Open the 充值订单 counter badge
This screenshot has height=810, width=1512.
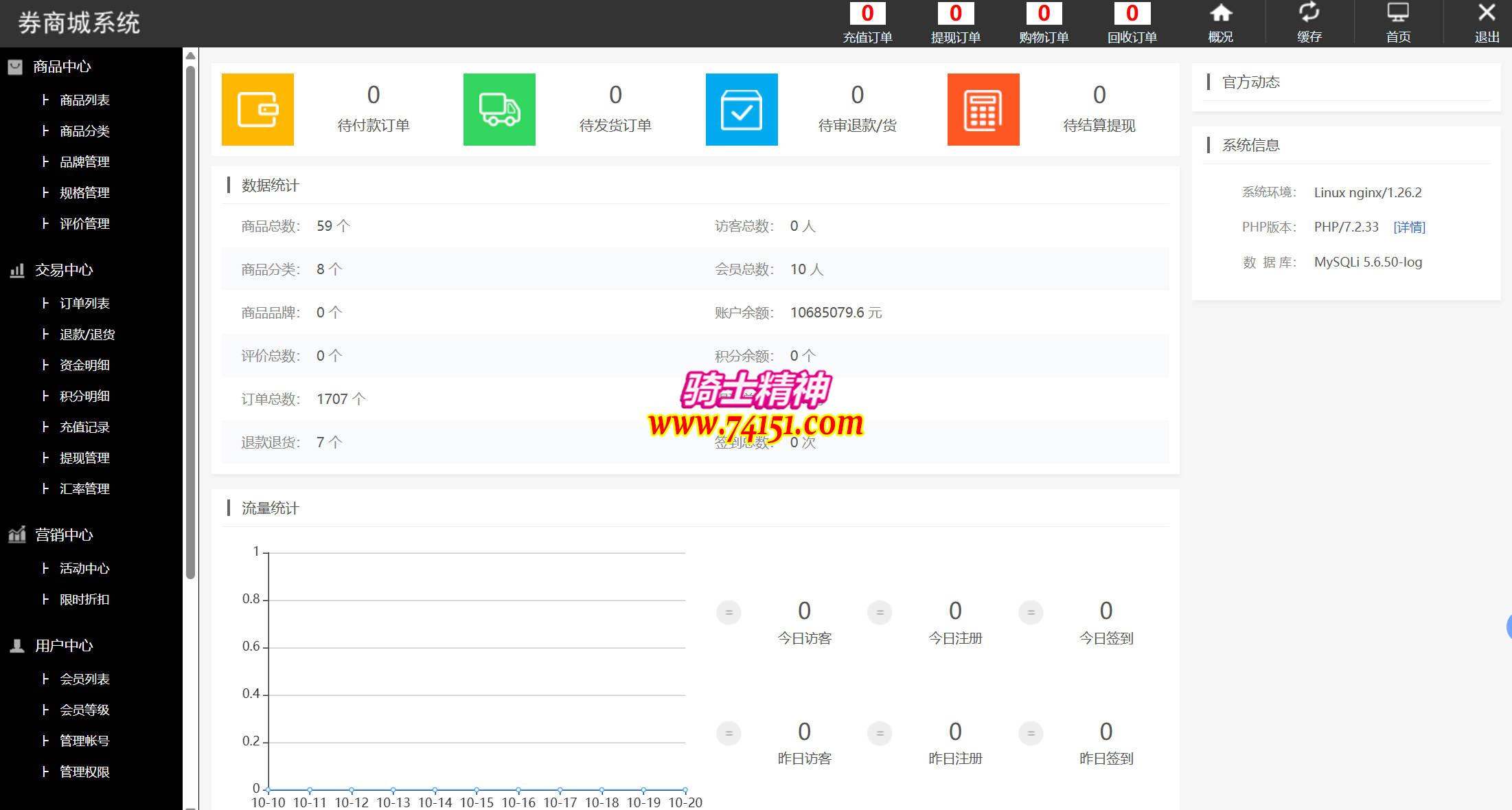point(867,14)
